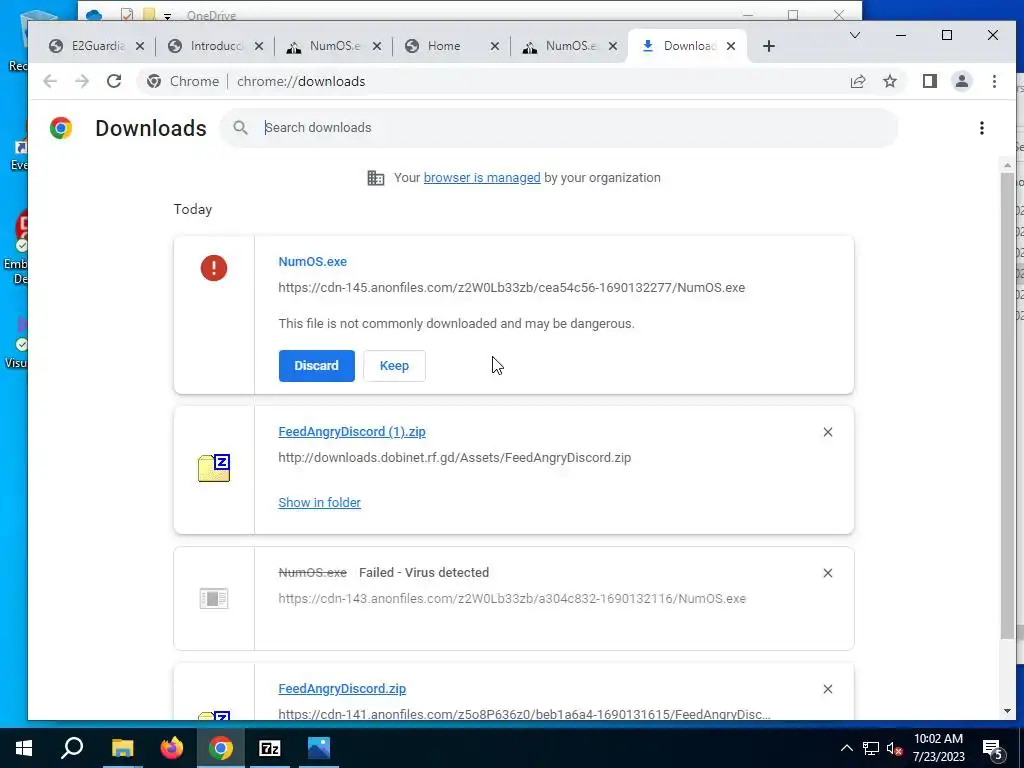1024x768 pixels.
Task: Click the page vertical scrollbar
Action: [x=1007, y=405]
